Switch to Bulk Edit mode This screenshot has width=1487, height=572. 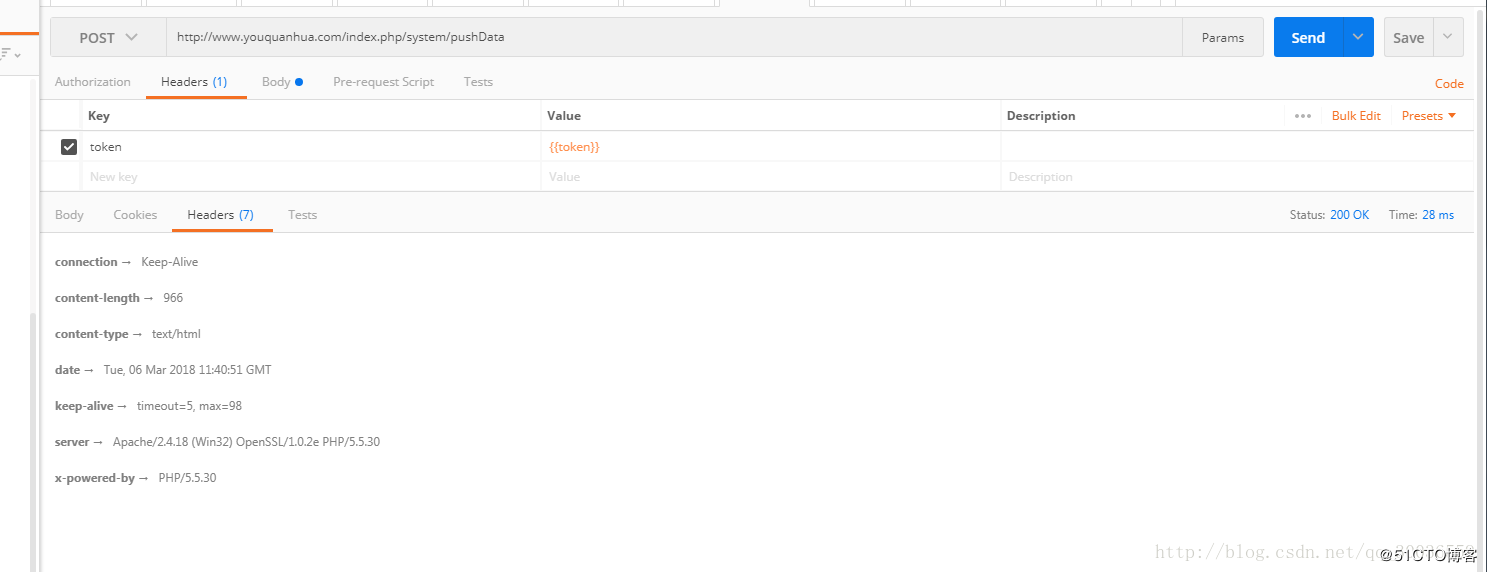coord(1356,116)
